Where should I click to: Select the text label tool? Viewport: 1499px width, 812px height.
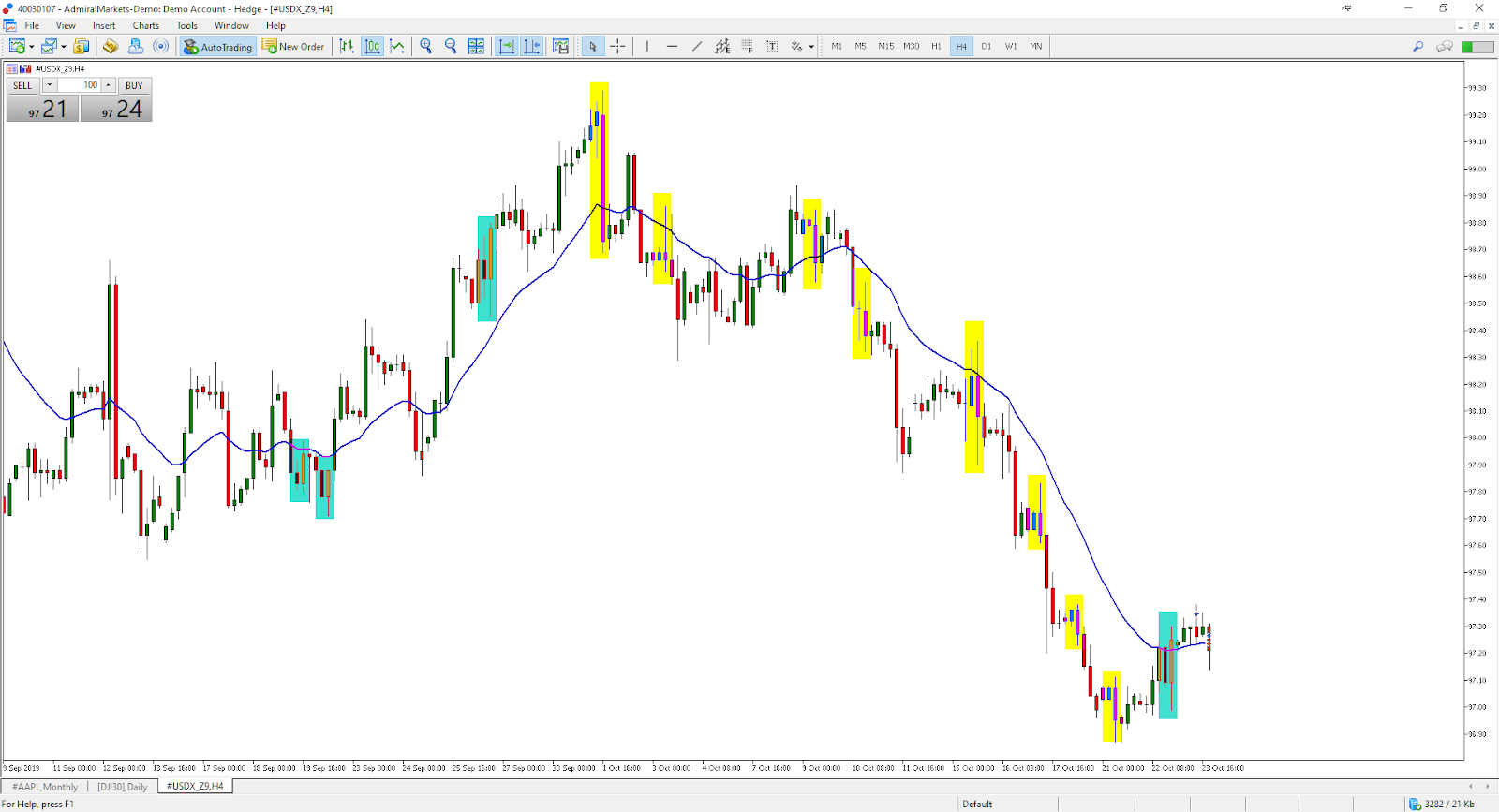772,46
